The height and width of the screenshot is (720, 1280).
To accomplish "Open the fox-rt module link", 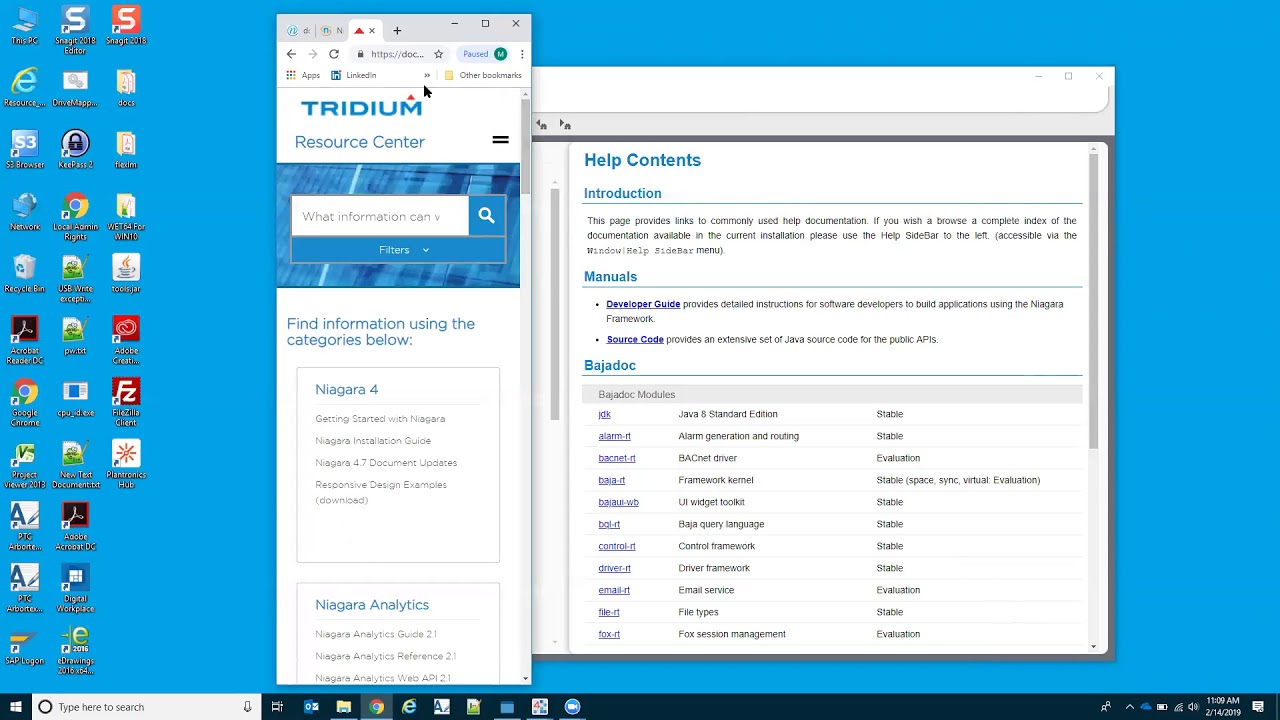I will (x=609, y=634).
